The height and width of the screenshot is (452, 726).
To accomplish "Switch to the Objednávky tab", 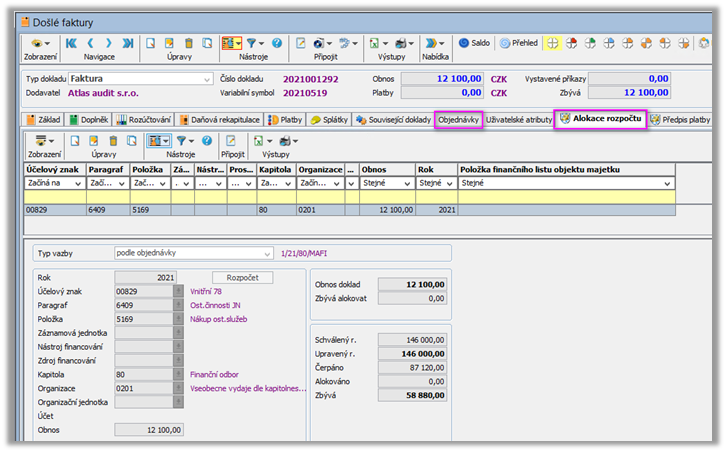I will (x=459, y=119).
